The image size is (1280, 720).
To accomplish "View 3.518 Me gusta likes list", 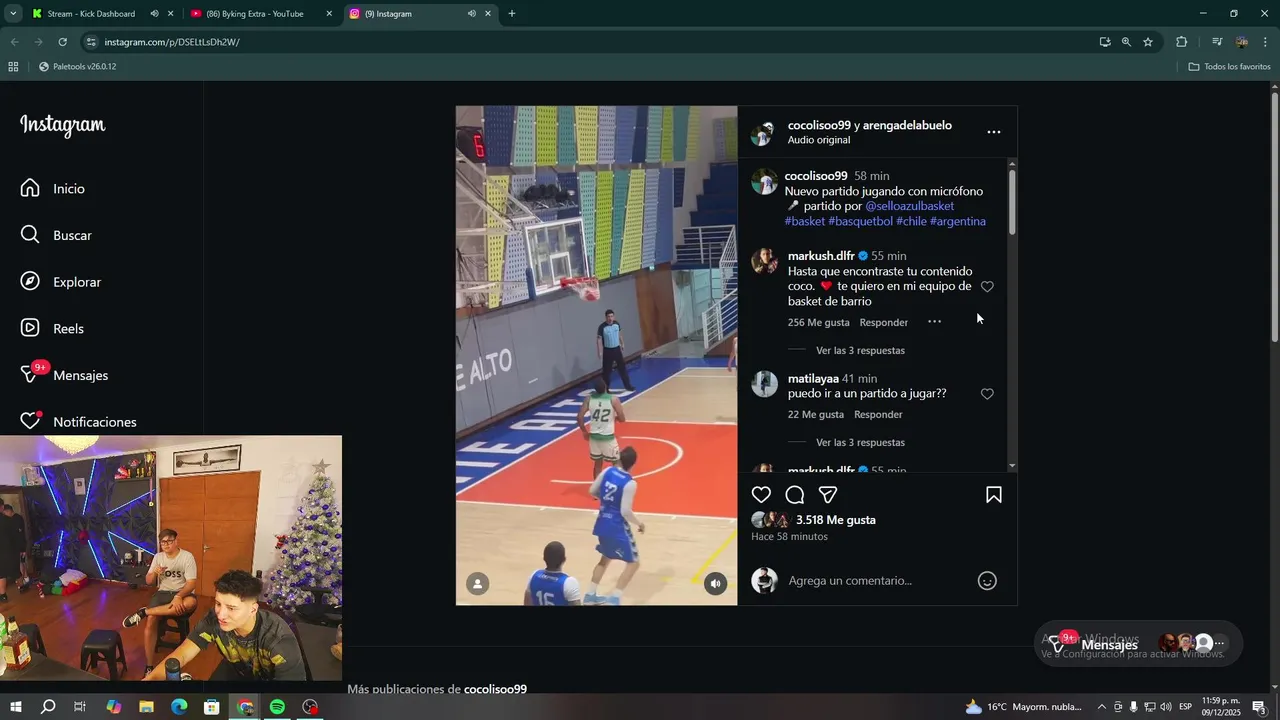I will pyautogui.click(x=836, y=520).
